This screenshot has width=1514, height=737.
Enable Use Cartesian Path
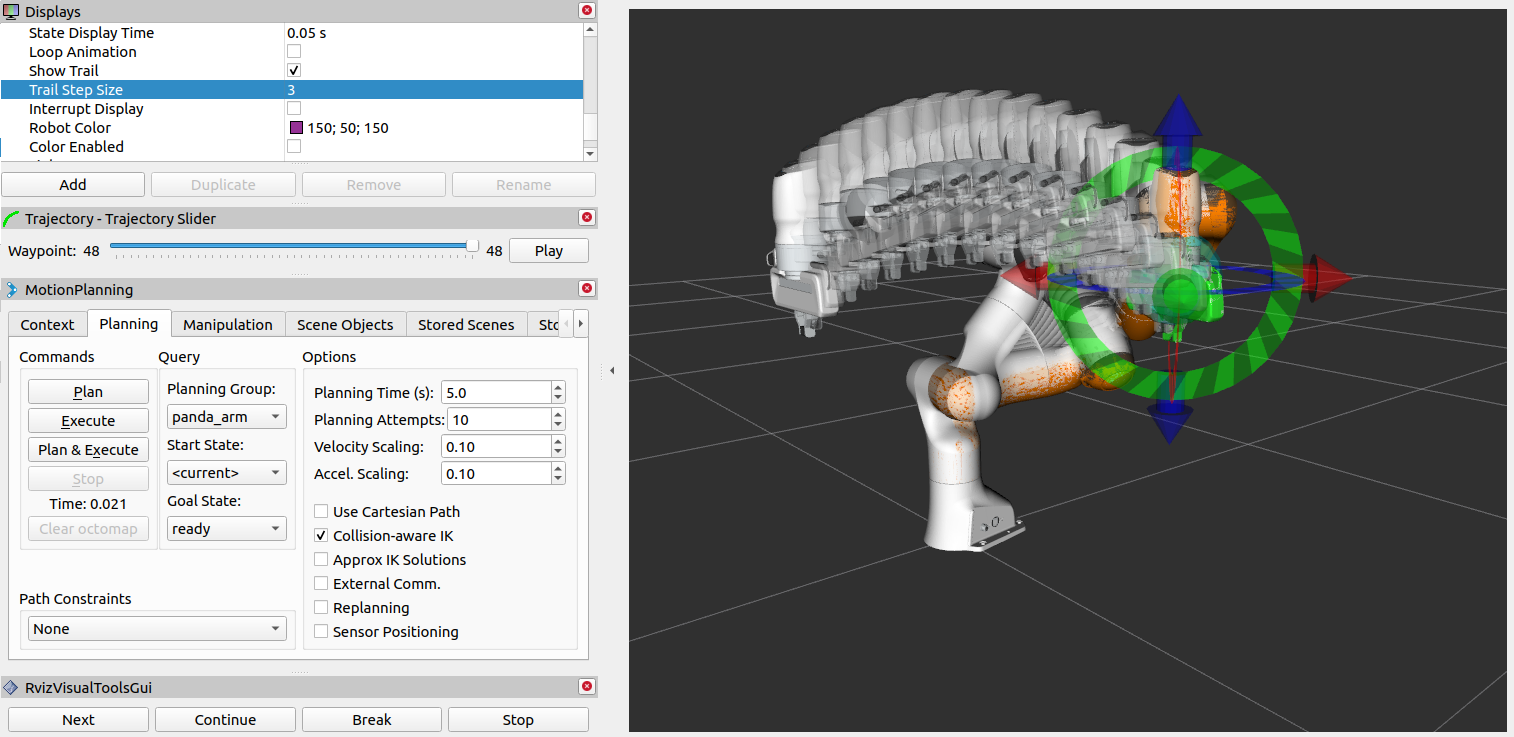tap(321, 512)
